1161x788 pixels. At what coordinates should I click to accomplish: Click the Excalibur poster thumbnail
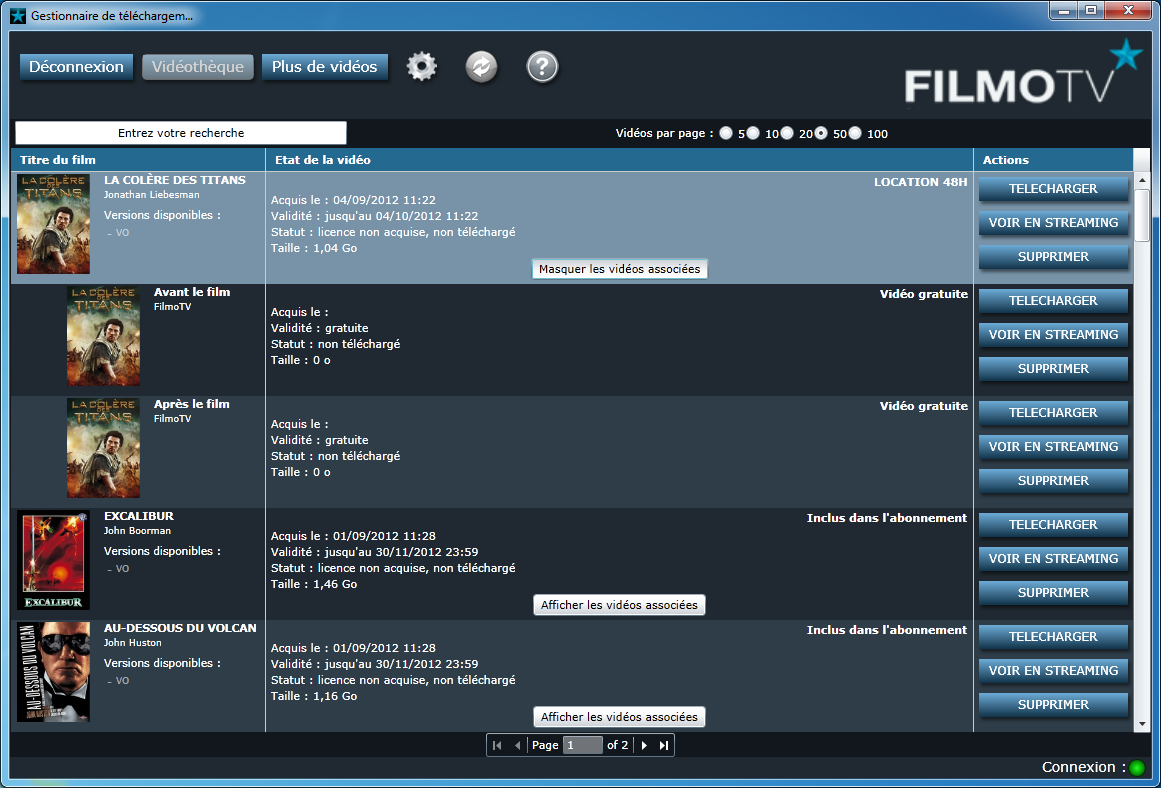pyautogui.click(x=53, y=560)
